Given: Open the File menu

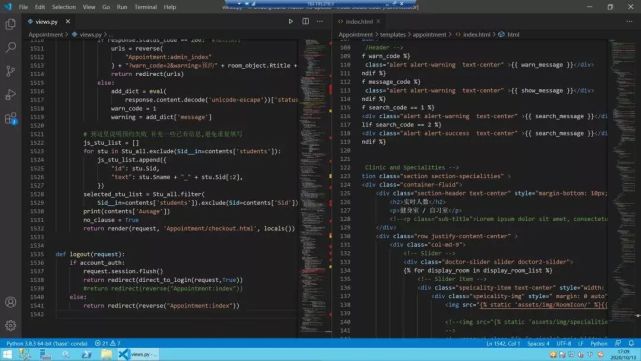Looking at the screenshot, I should click(23, 7).
